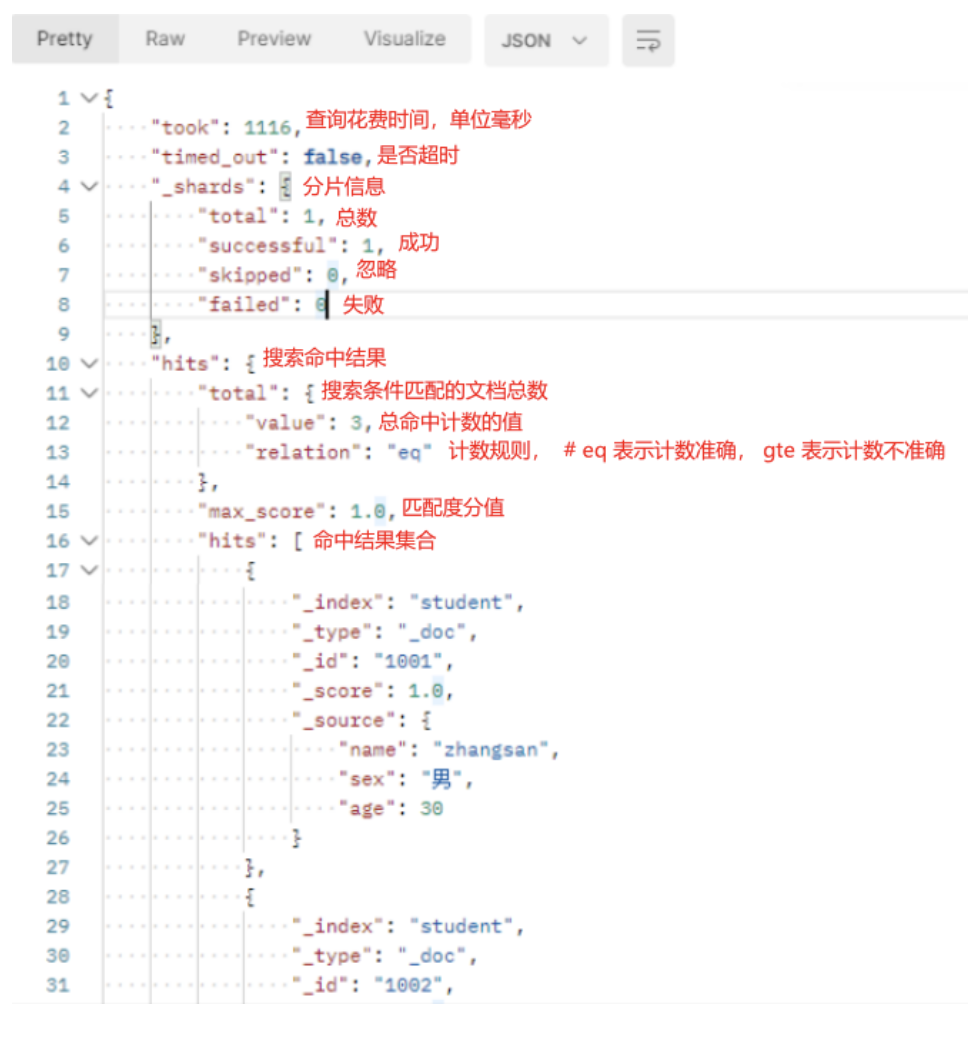Viewport: 968px width, 1040px height.
Task: Click the "relation" value "eq"
Action: tap(409, 452)
